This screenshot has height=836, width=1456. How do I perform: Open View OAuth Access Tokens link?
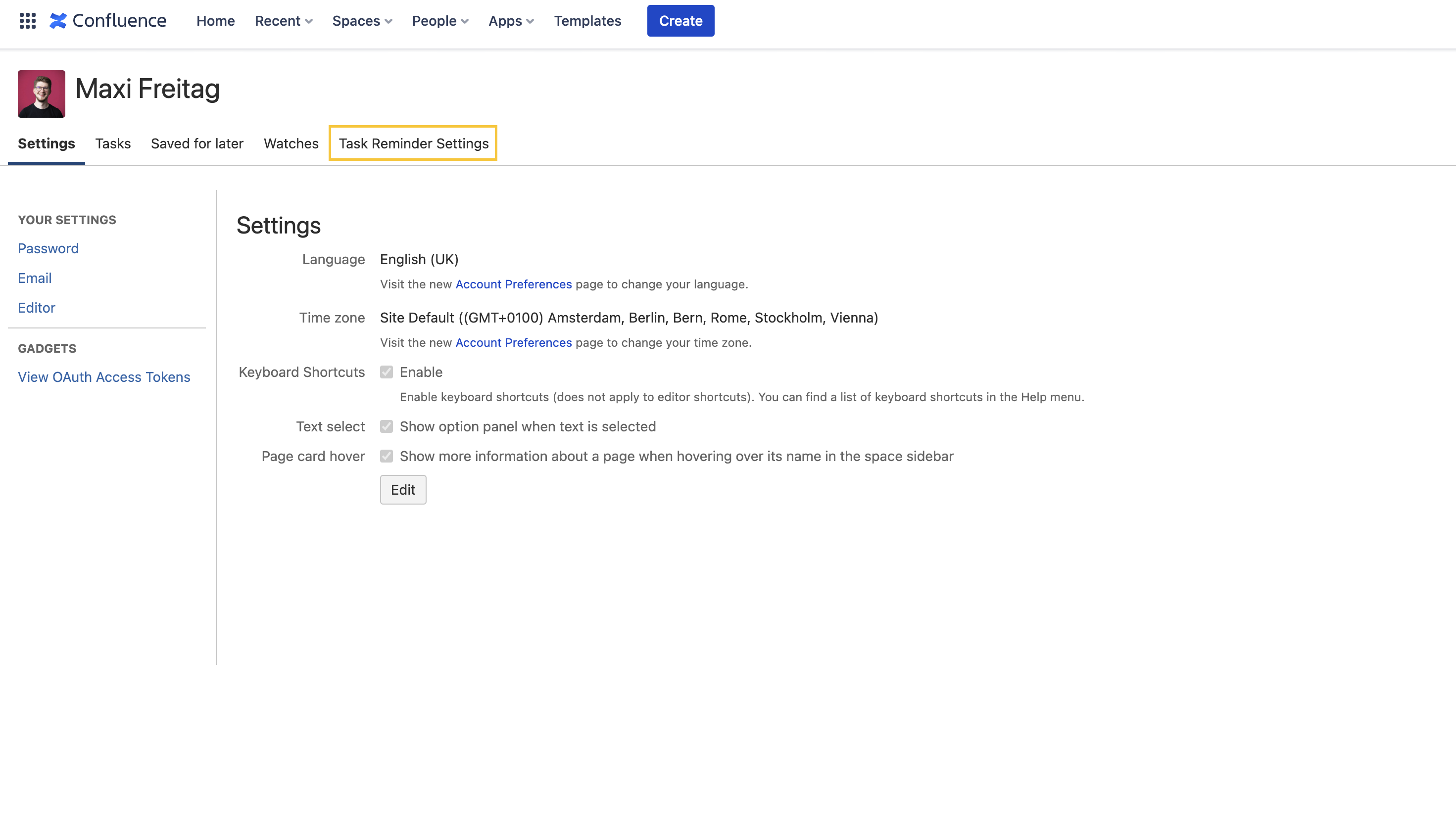(104, 377)
